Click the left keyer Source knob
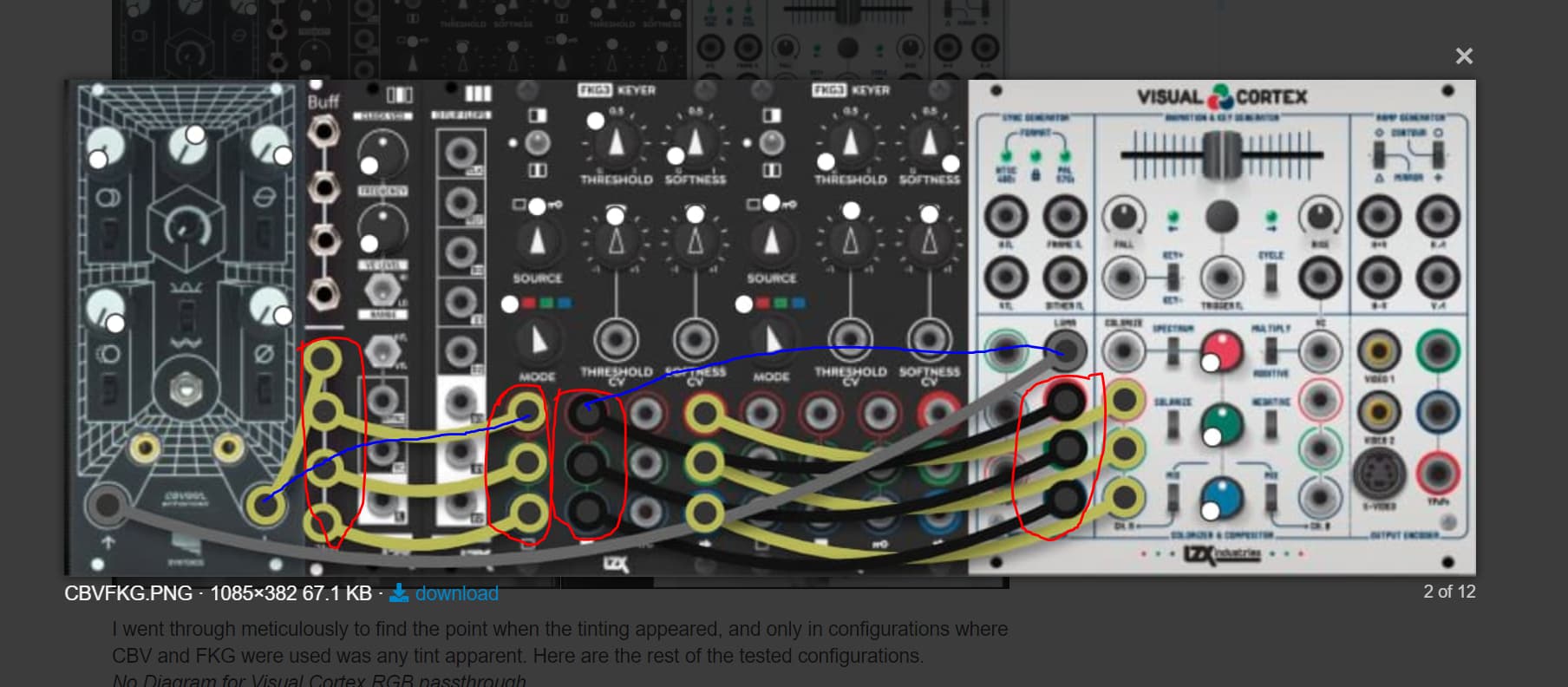The width and height of the screenshot is (1568, 687). [x=538, y=240]
